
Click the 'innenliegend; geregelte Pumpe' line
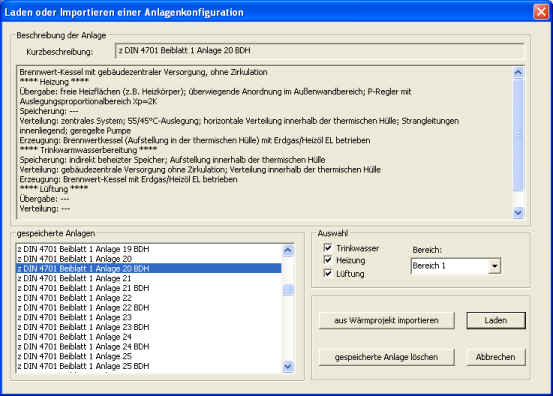click(75, 131)
